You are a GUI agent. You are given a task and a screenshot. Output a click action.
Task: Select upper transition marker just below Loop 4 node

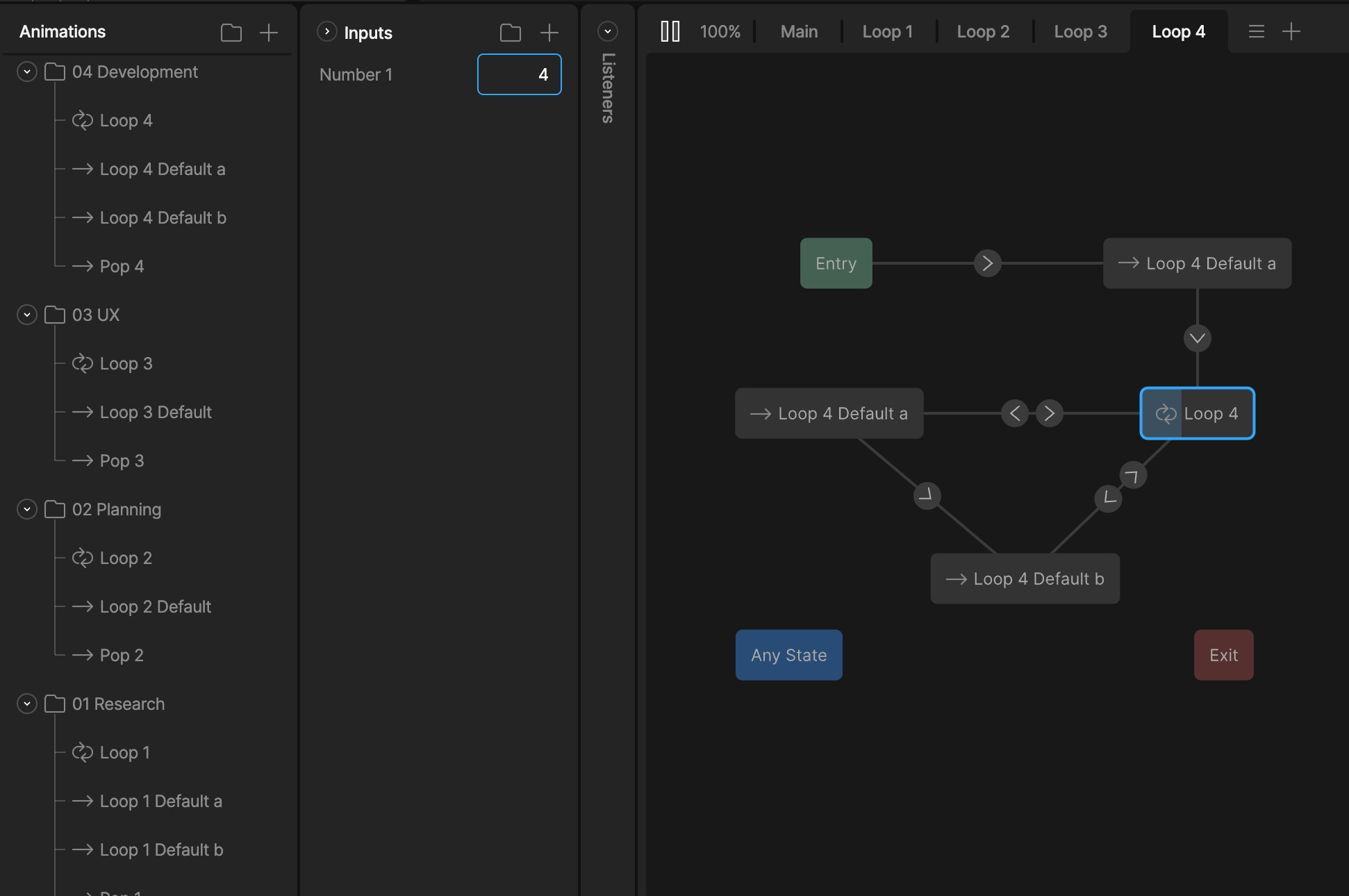(1133, 475)
